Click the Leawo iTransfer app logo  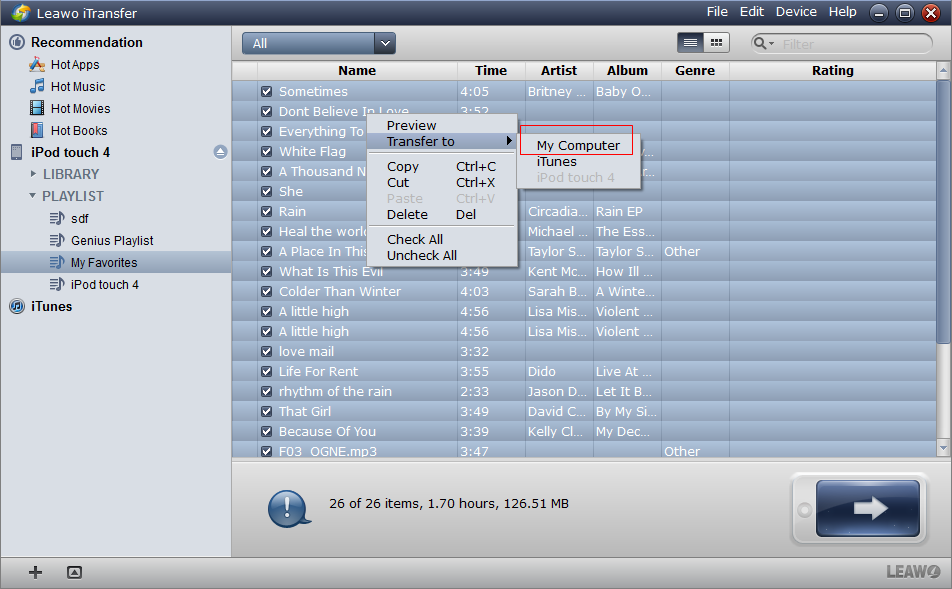21,12
